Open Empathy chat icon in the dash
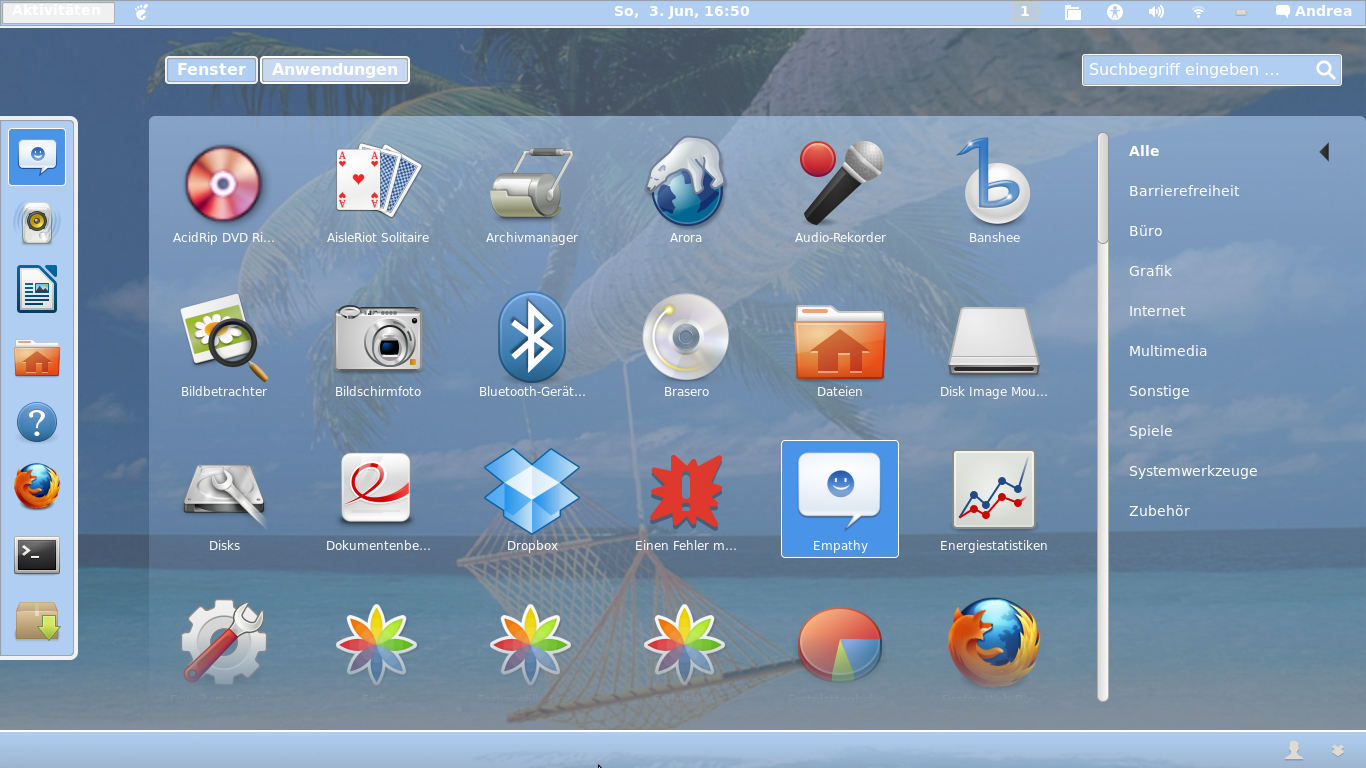1366x768 pixels. tap(37, 157)
